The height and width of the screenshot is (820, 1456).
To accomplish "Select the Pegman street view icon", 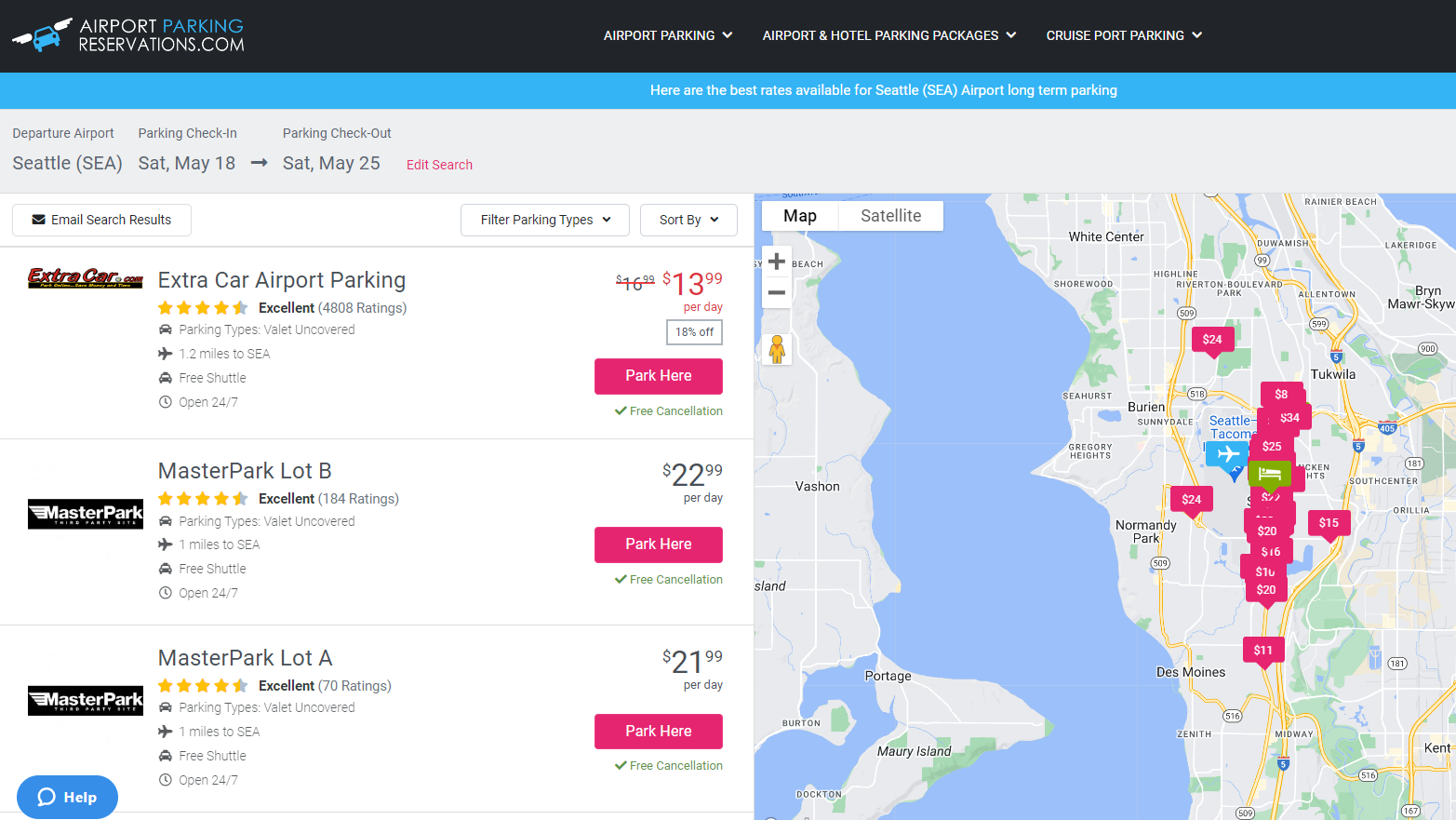I will pyautogui.click(x=777, y=349).
